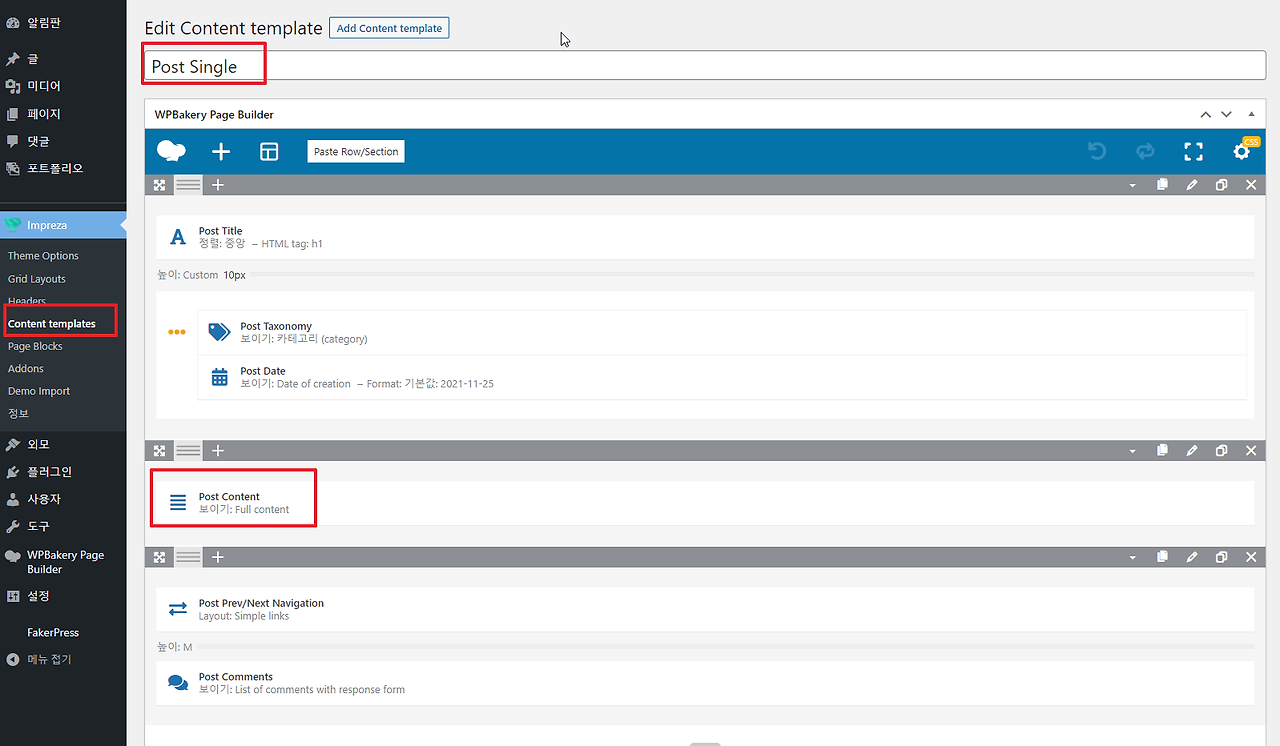Clone the Post Prev/Next Navigation row
Image resolution: width=1280 pixels, height=746 pixels.
(x=1221, y=557)
